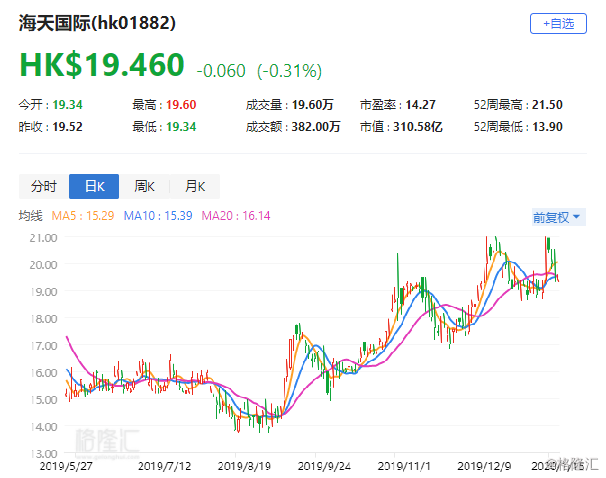This screenshot has width=606, height=478.
Task: Click the 52周最高 value 21.50
Action: [547, 105]
